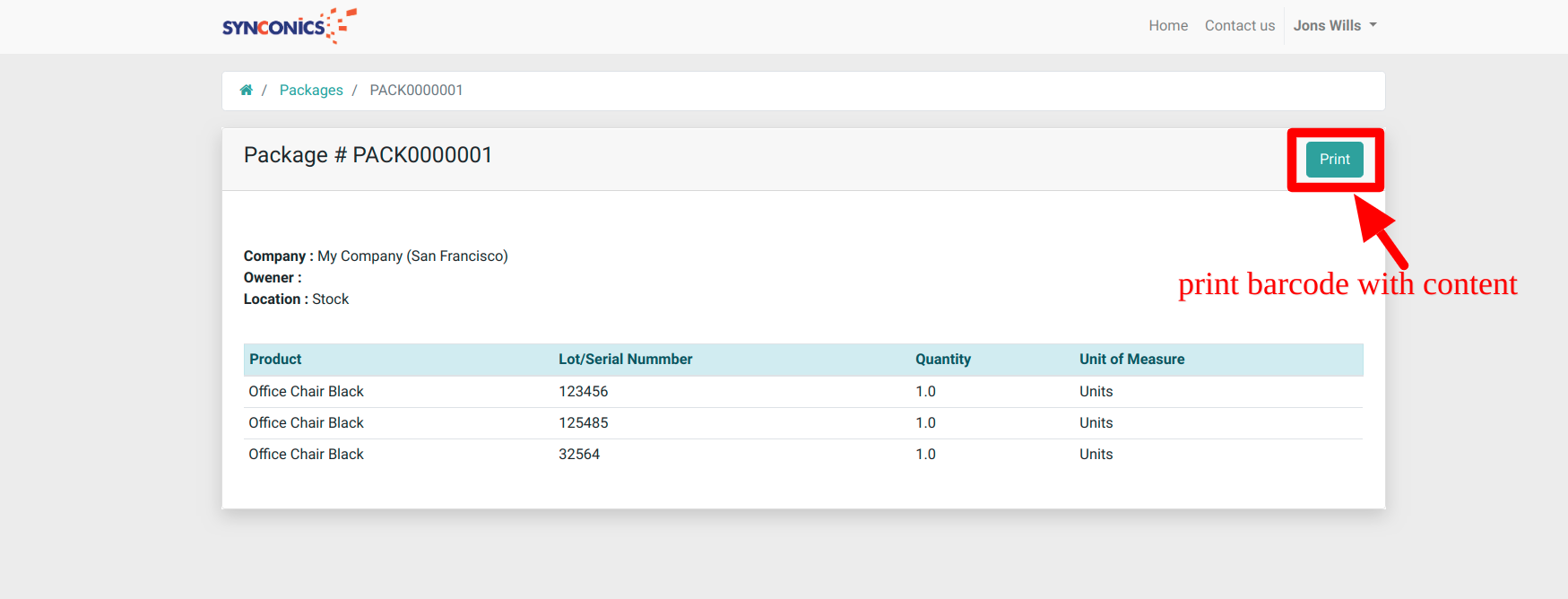Select the lot number 123456 cell
1568x599 pixels.
click(x=583, y=392)
